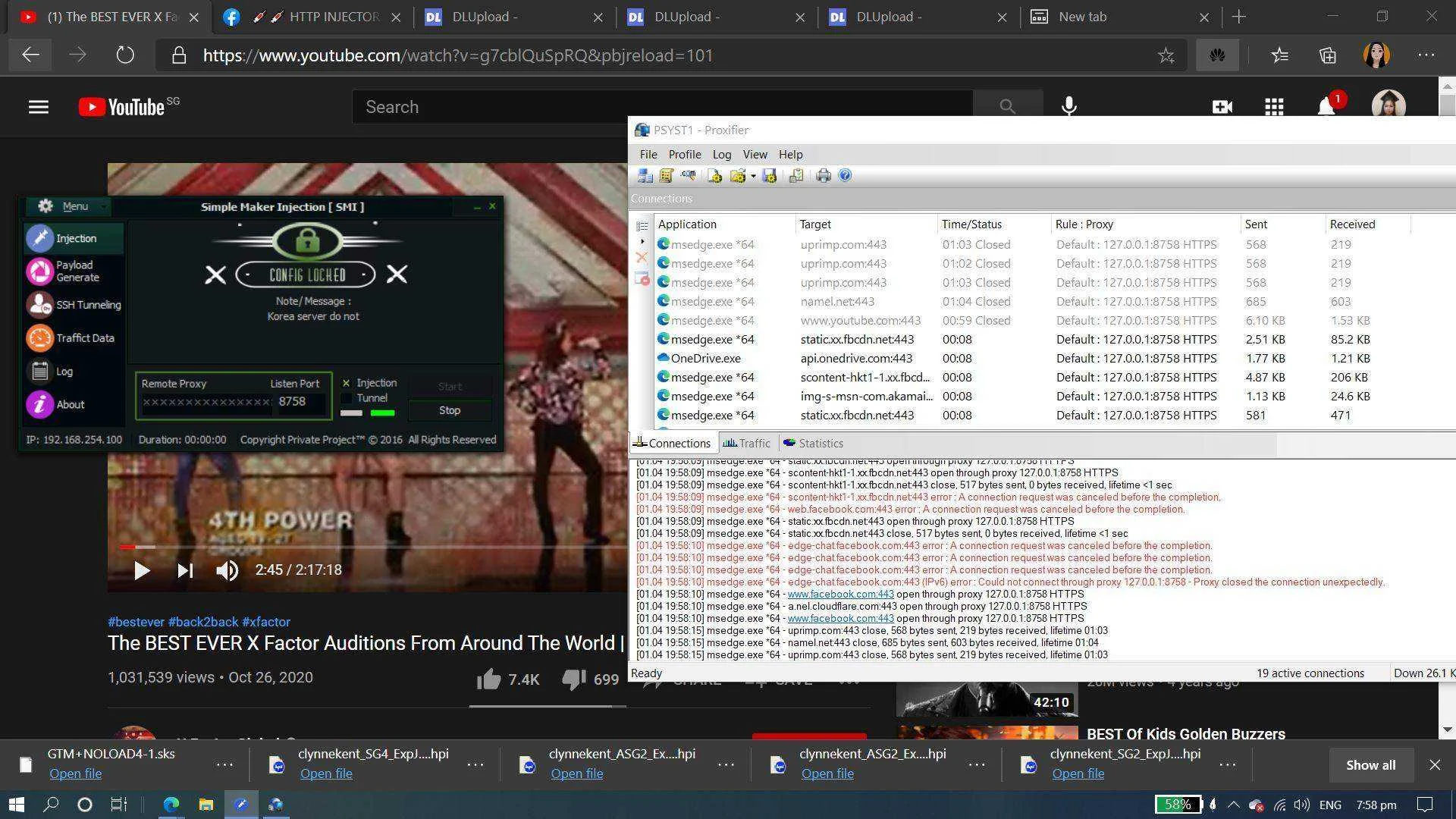Toggle the Injection checkbox in SMI
This screenshot has width=1456, height=819.
pos(346,383)
